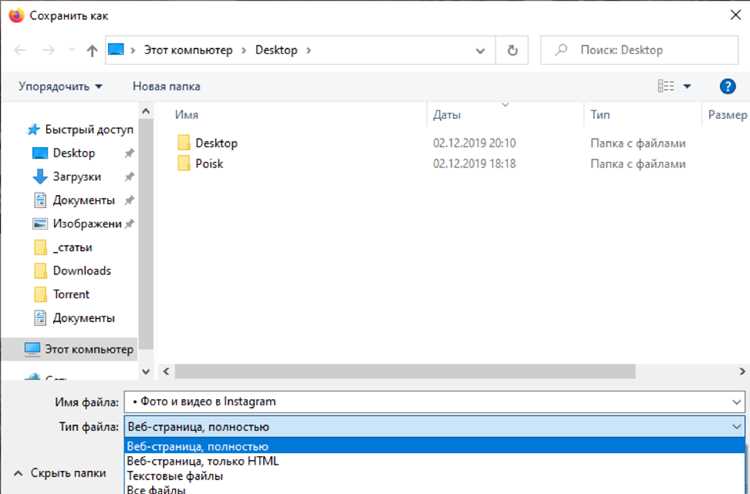This screenshot has height=494, width=750.
Task: Collapse folders with 'Скрыть папки'
Action: tap(60, 473)
